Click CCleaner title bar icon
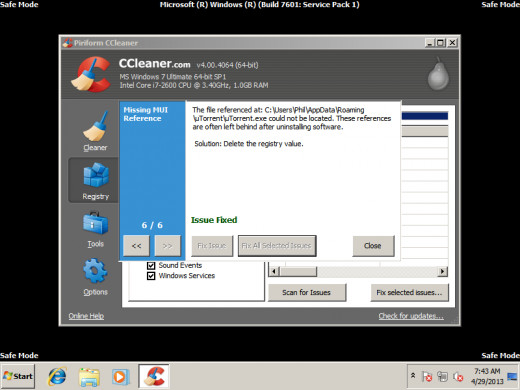This screenshot has height=390, width=520. click(68, 43)
